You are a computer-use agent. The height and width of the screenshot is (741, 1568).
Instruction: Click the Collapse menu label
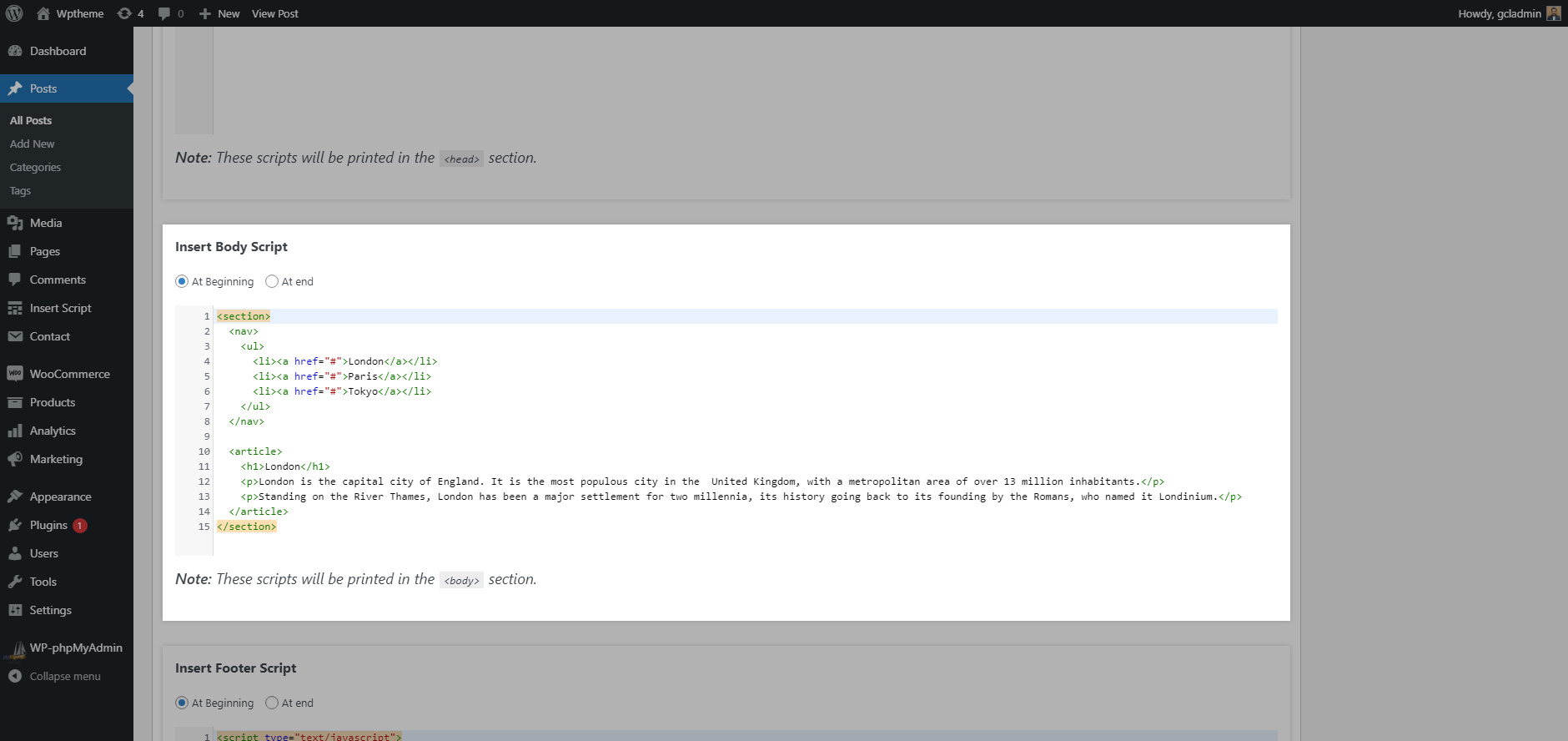click(x=65, y=676)
